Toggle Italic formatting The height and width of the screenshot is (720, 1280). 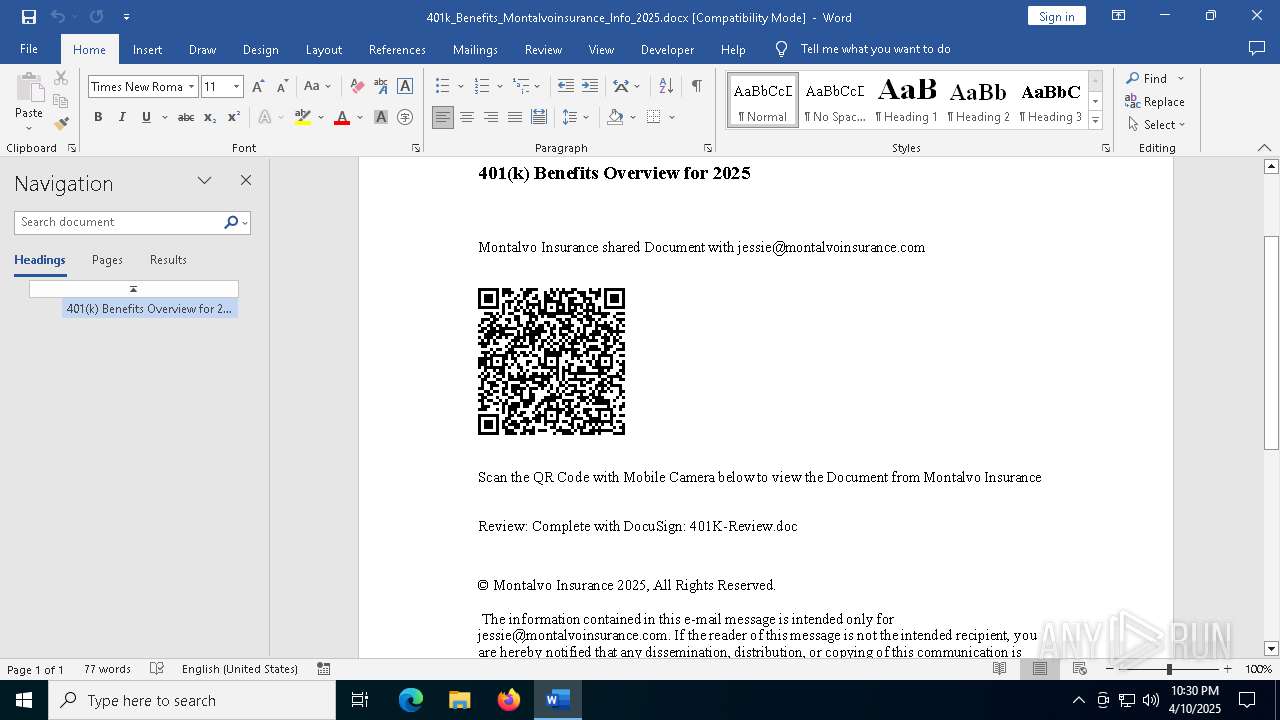coord(122,117)
